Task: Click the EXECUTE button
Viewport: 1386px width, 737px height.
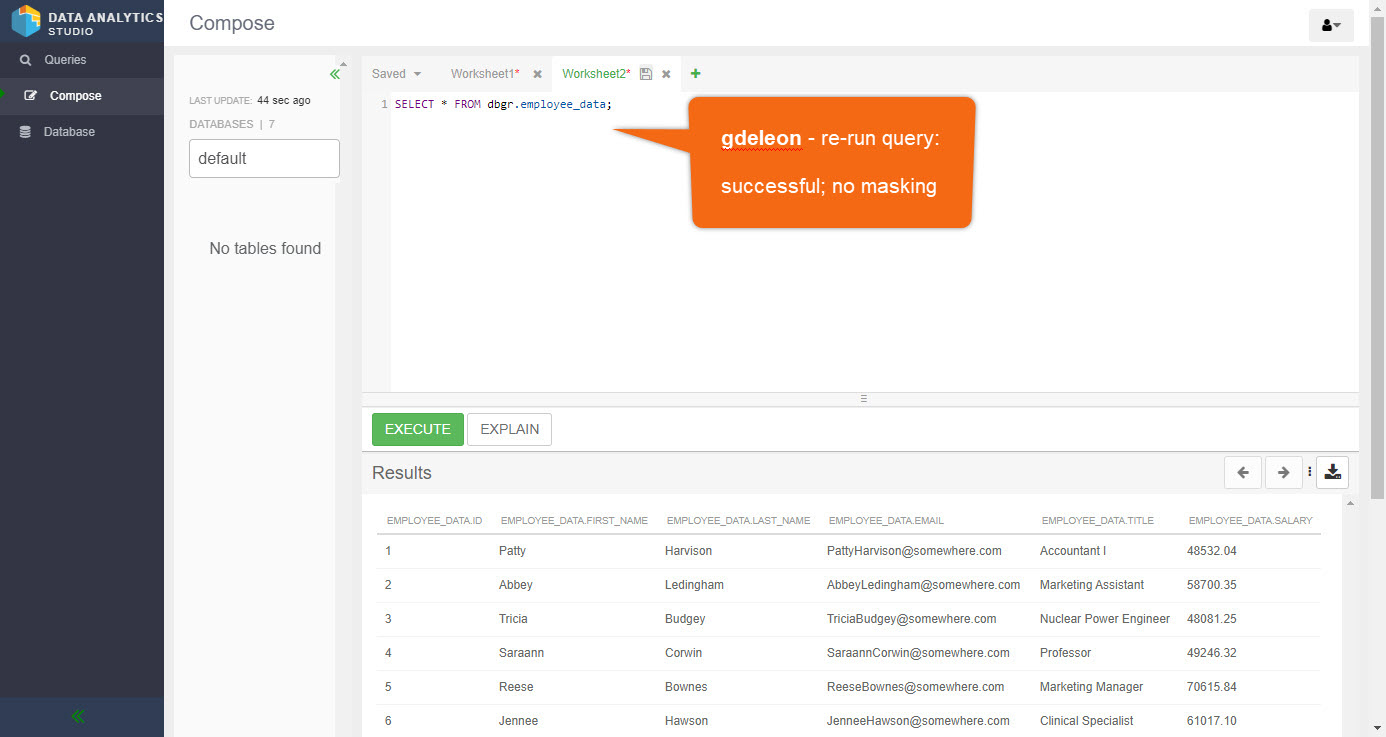Action: click(x=417, y=429)
